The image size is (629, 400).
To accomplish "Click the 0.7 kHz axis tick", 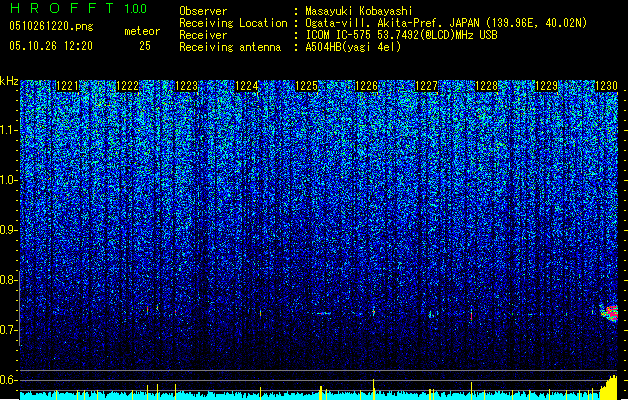I will (x=9, y=330).
